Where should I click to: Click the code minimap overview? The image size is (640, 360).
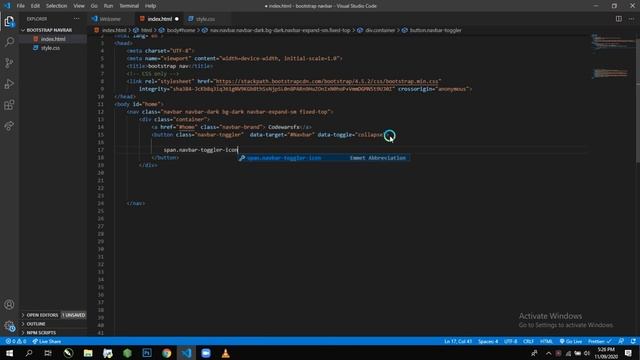click(x=613, y=57)
